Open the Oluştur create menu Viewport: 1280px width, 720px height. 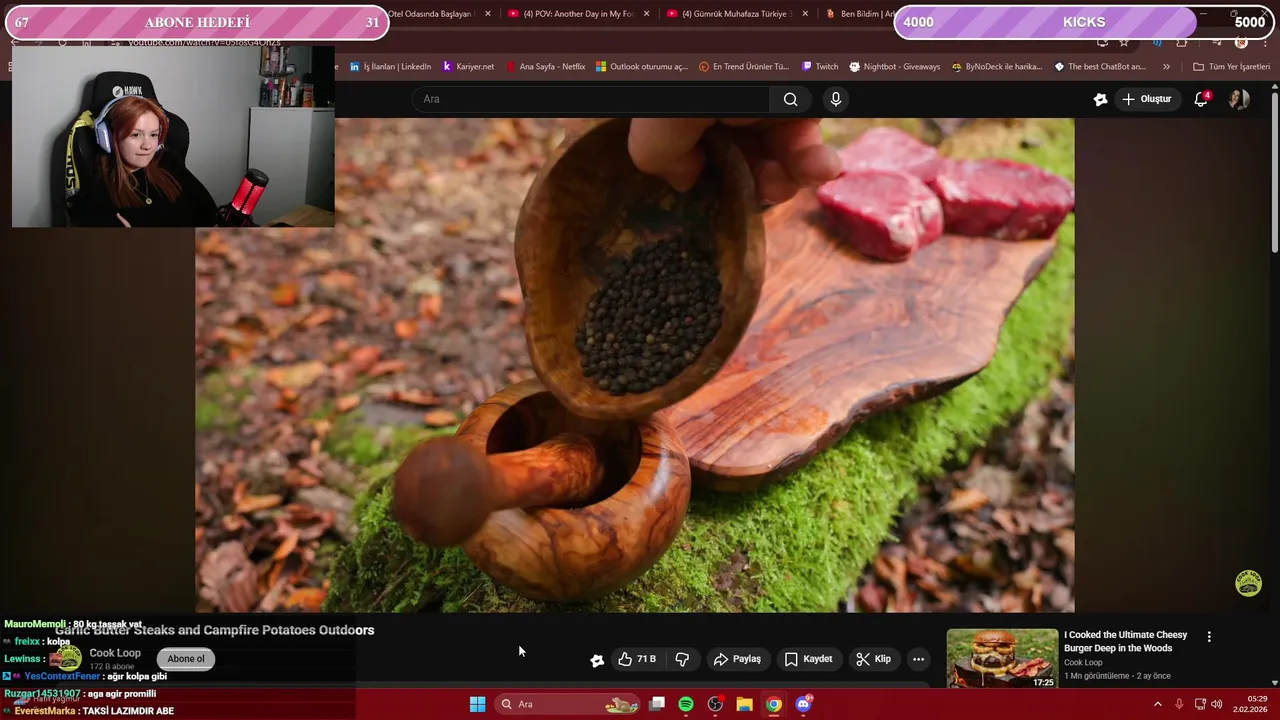point(1146,99)
